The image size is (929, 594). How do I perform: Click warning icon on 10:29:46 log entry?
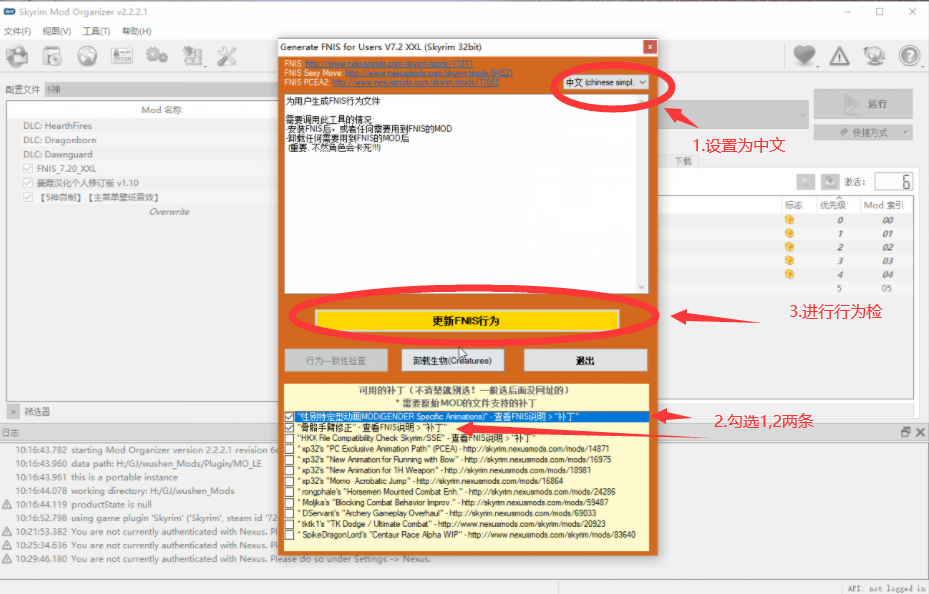[x=7, y=559]
